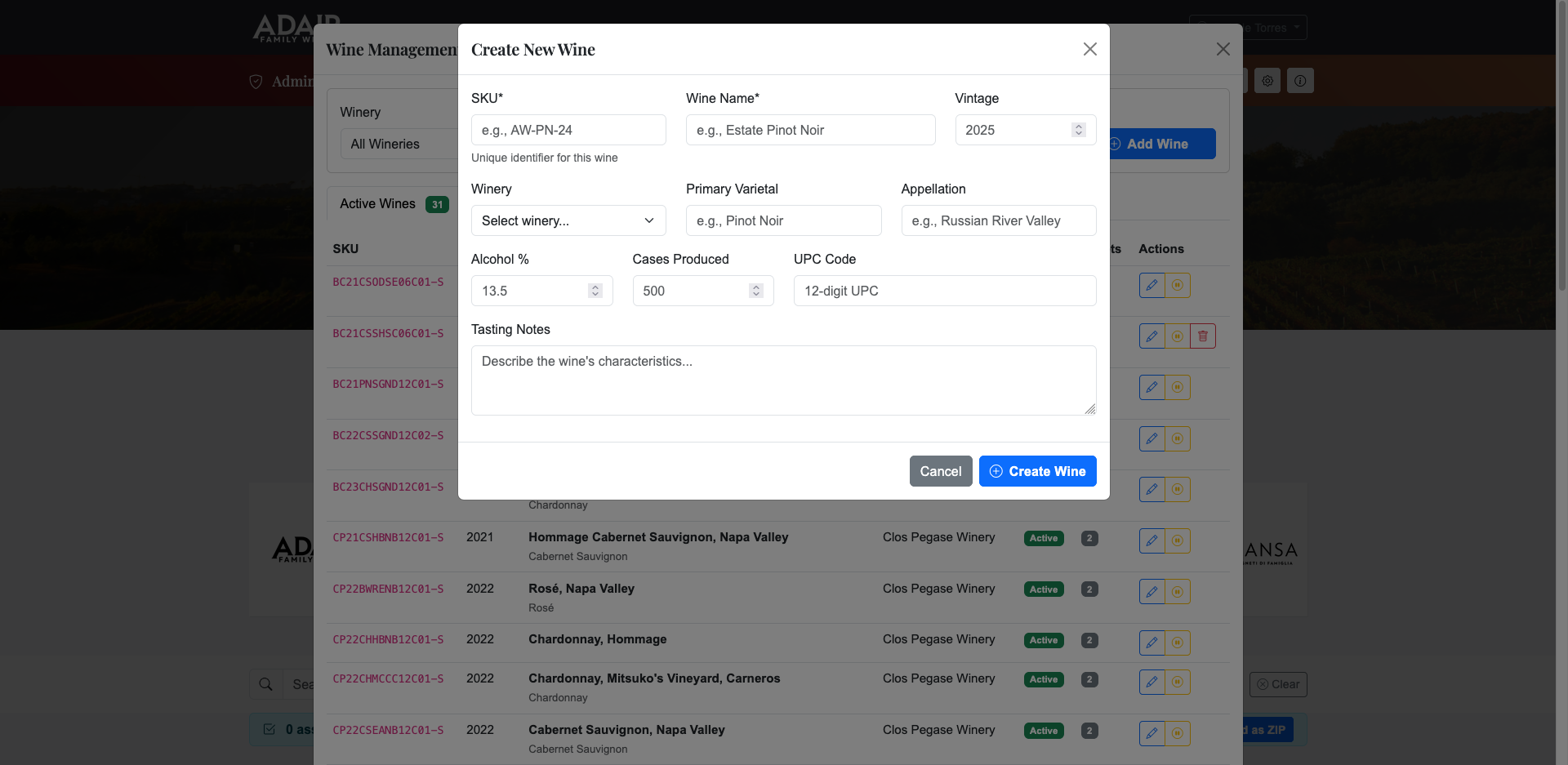The image size is (1568, 765).
Task: Toggle the assigned checkbox at the bottom left
Action: tap(269, 728)
